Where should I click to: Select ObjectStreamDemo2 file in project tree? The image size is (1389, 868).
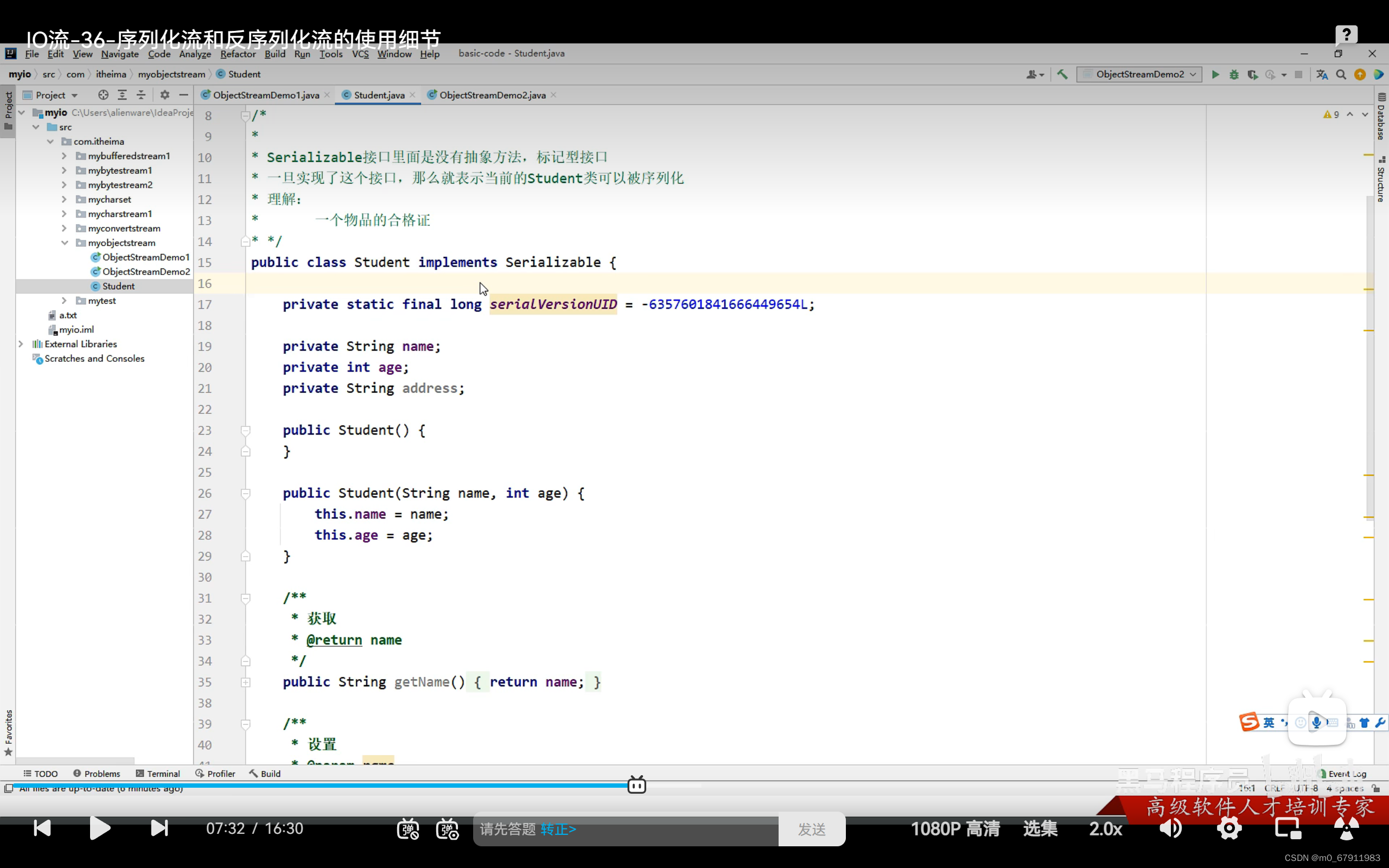click(x=146, y=272)
